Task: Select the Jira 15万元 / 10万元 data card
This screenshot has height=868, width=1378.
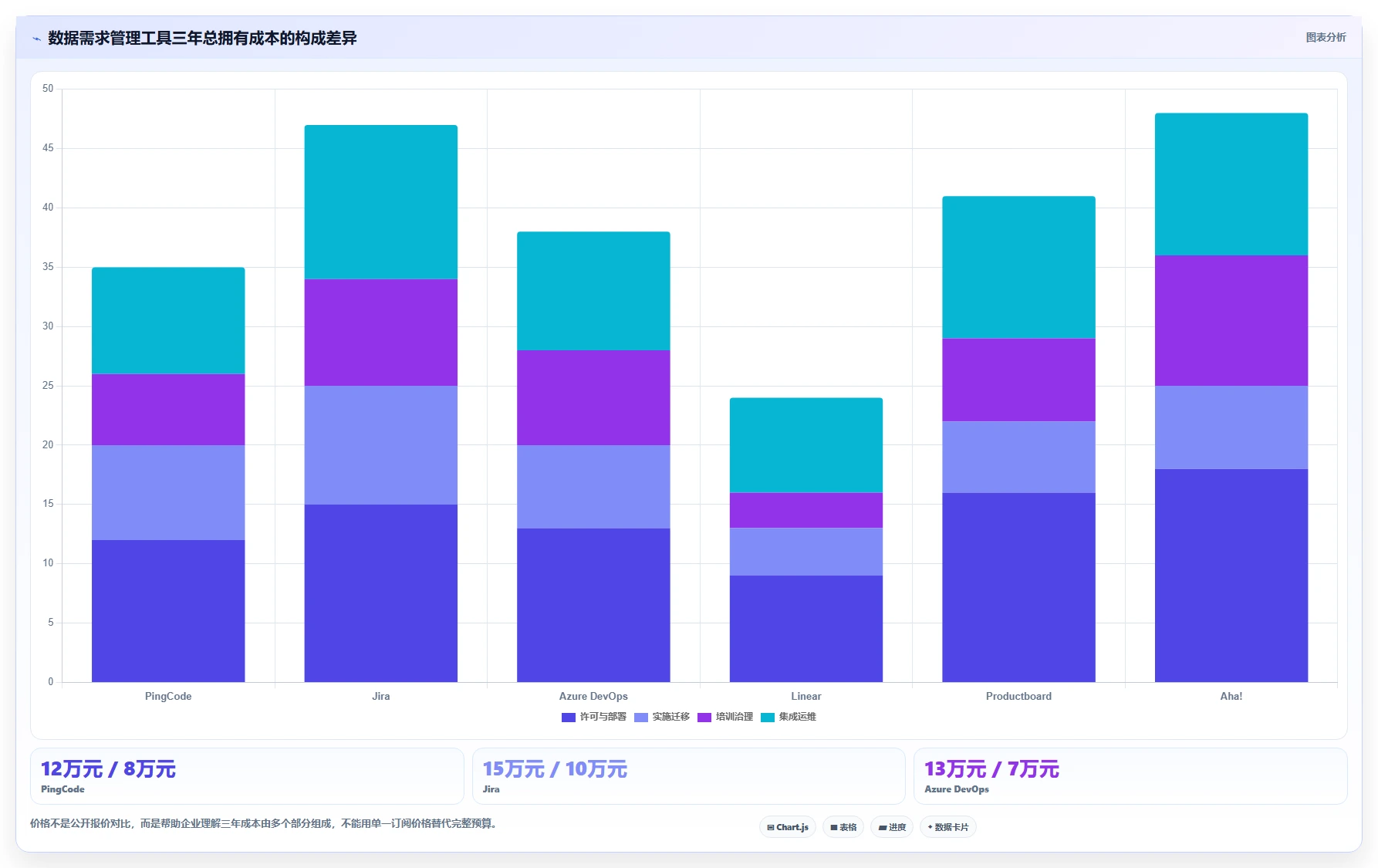Action: pos(689,776)
